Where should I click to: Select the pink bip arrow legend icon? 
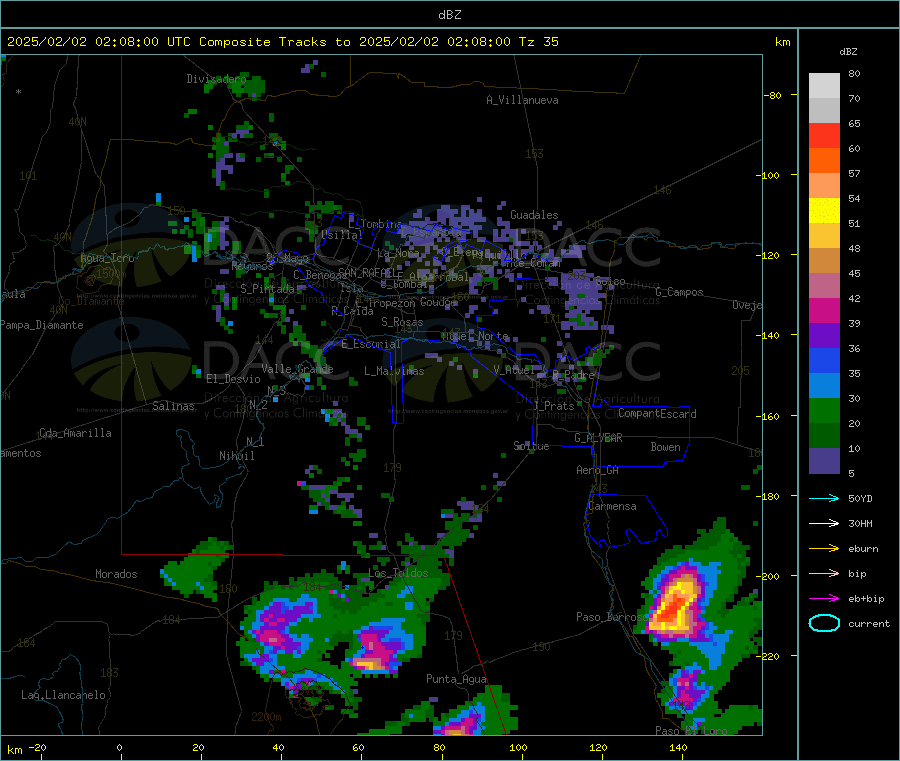click(x=824, y=573)
